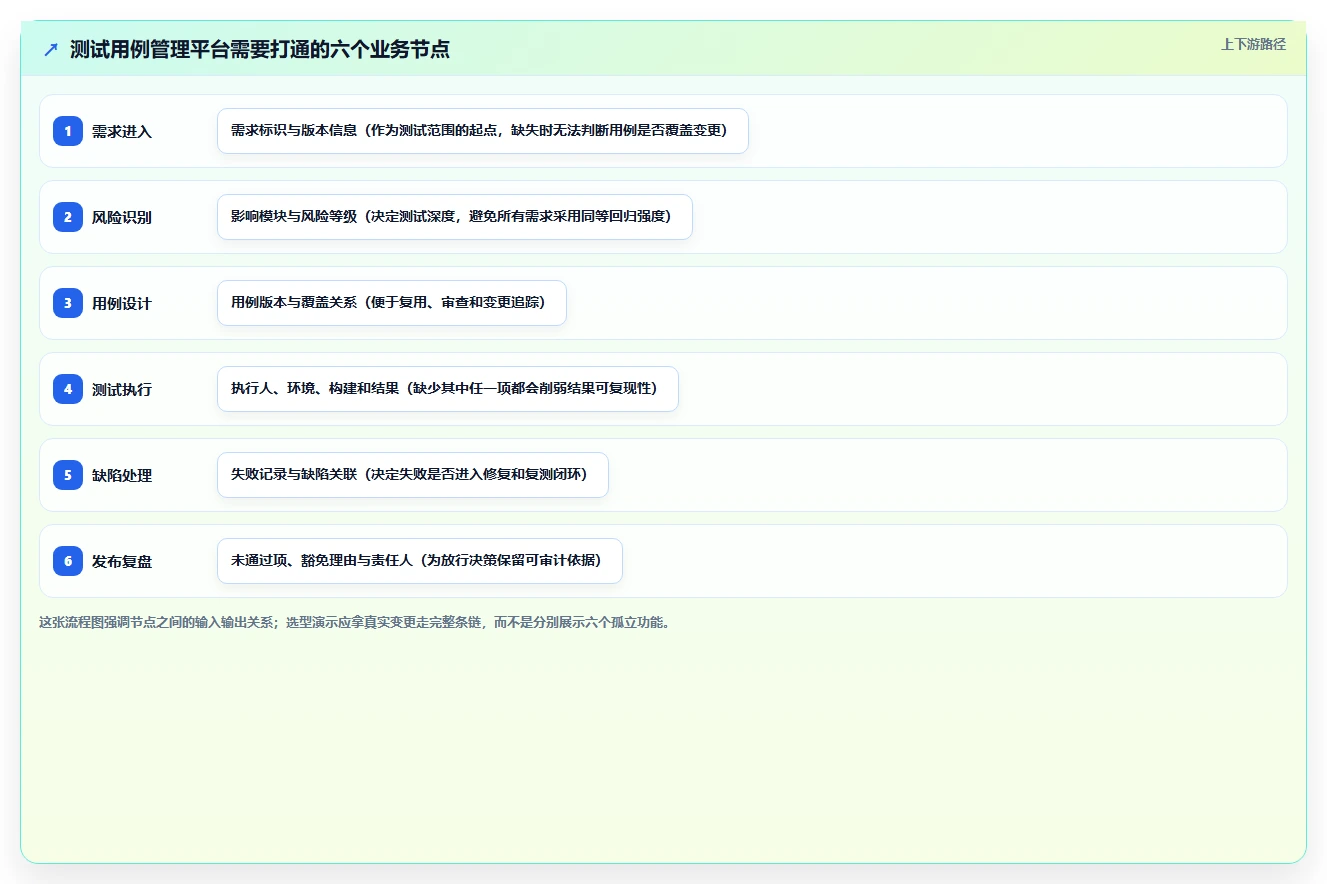Click the 需求进入 node label
1327x884 pixels.
click(x=122, y=132)
